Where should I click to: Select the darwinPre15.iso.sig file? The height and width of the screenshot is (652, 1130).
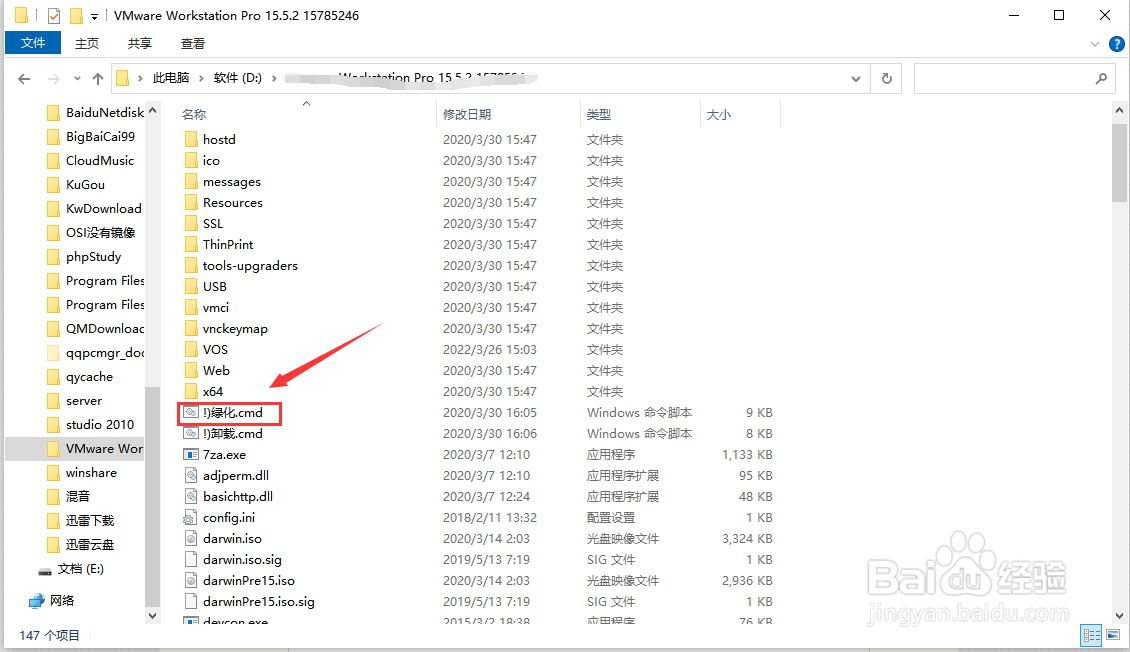tap(259, 601)
